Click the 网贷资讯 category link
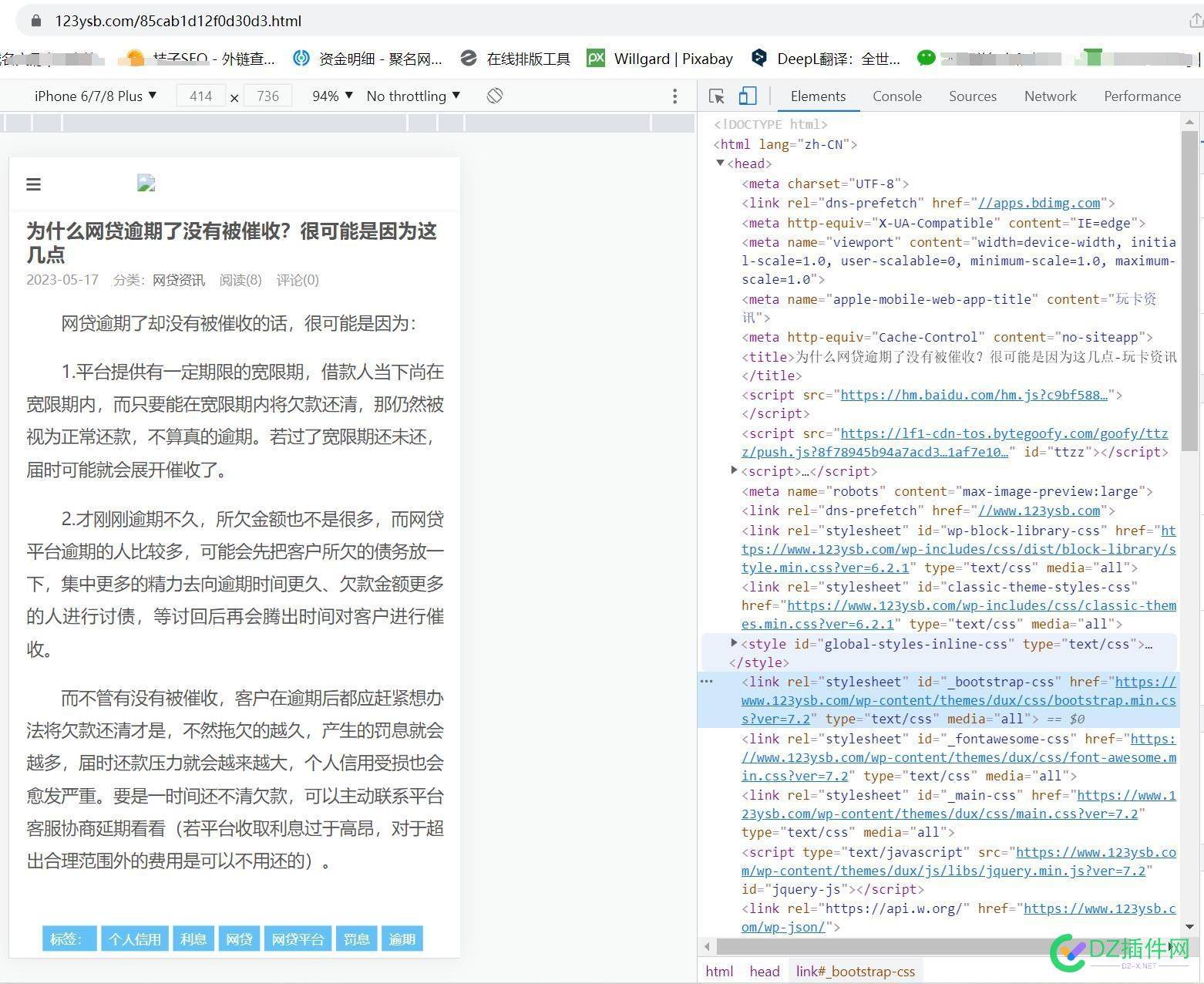1204x984 pixels. (x=179, y=280)
